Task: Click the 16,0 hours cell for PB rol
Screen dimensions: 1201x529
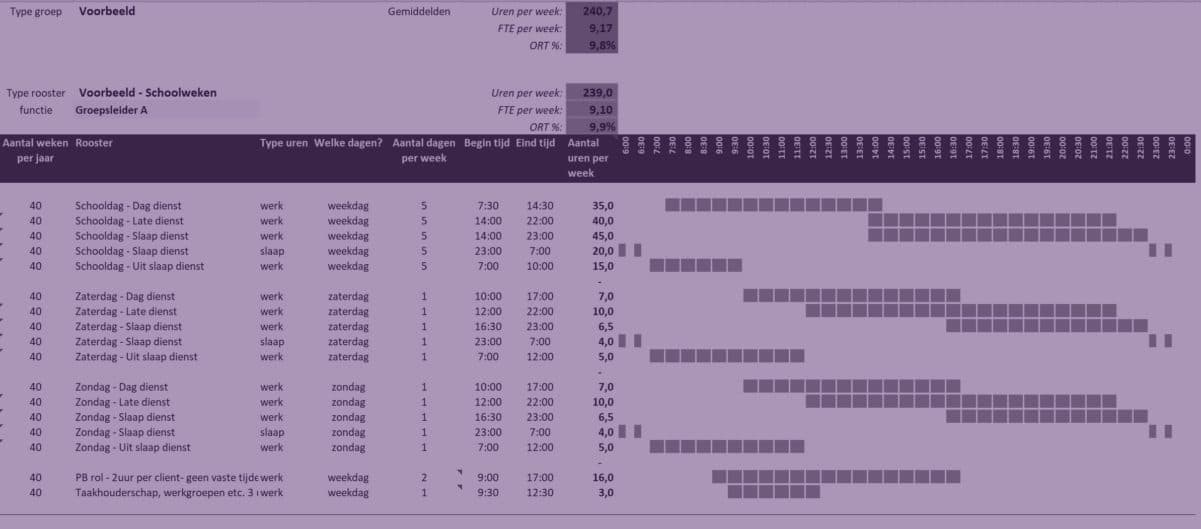Action: click(602, 478)
